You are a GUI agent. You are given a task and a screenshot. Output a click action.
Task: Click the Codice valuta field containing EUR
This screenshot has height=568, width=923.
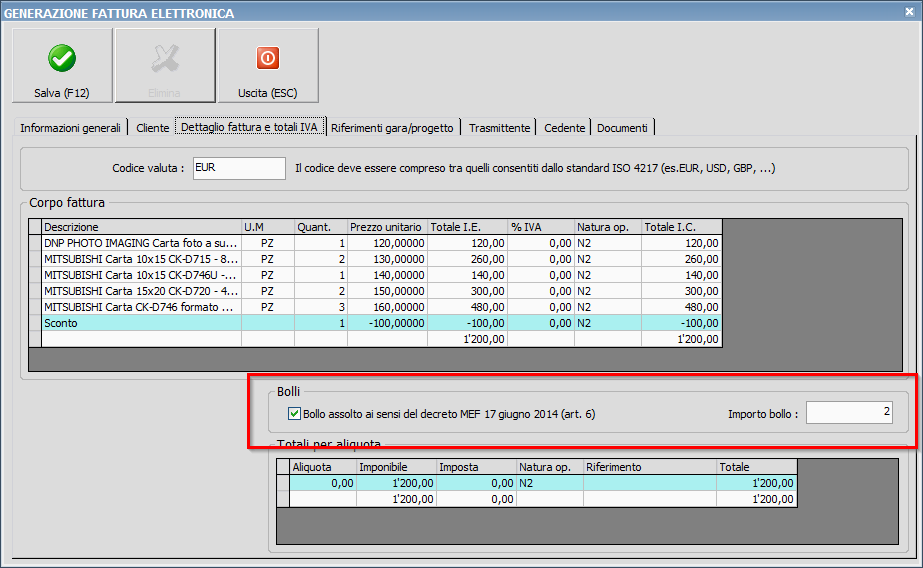coord(239,168)
